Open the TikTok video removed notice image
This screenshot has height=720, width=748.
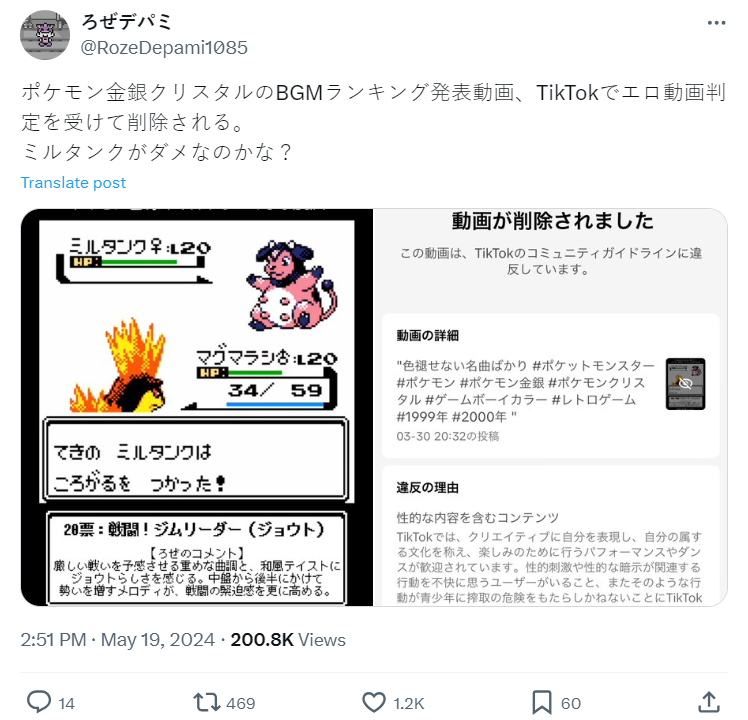tap(550, 407)
